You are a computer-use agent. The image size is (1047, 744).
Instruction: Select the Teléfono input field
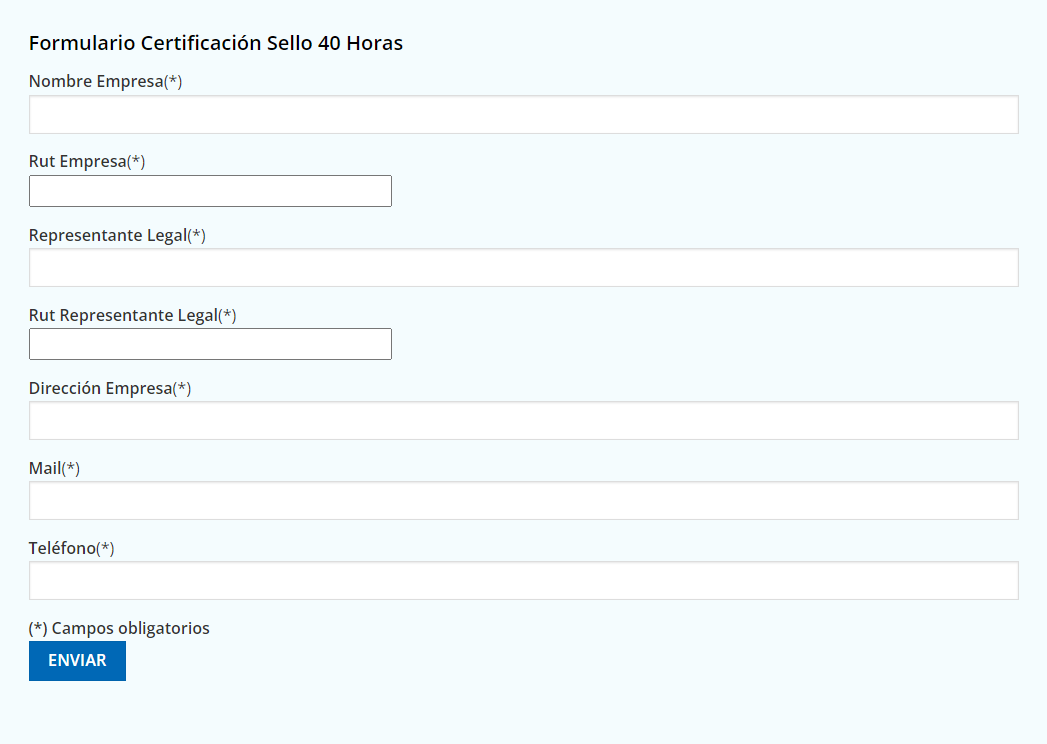(523, 581)
